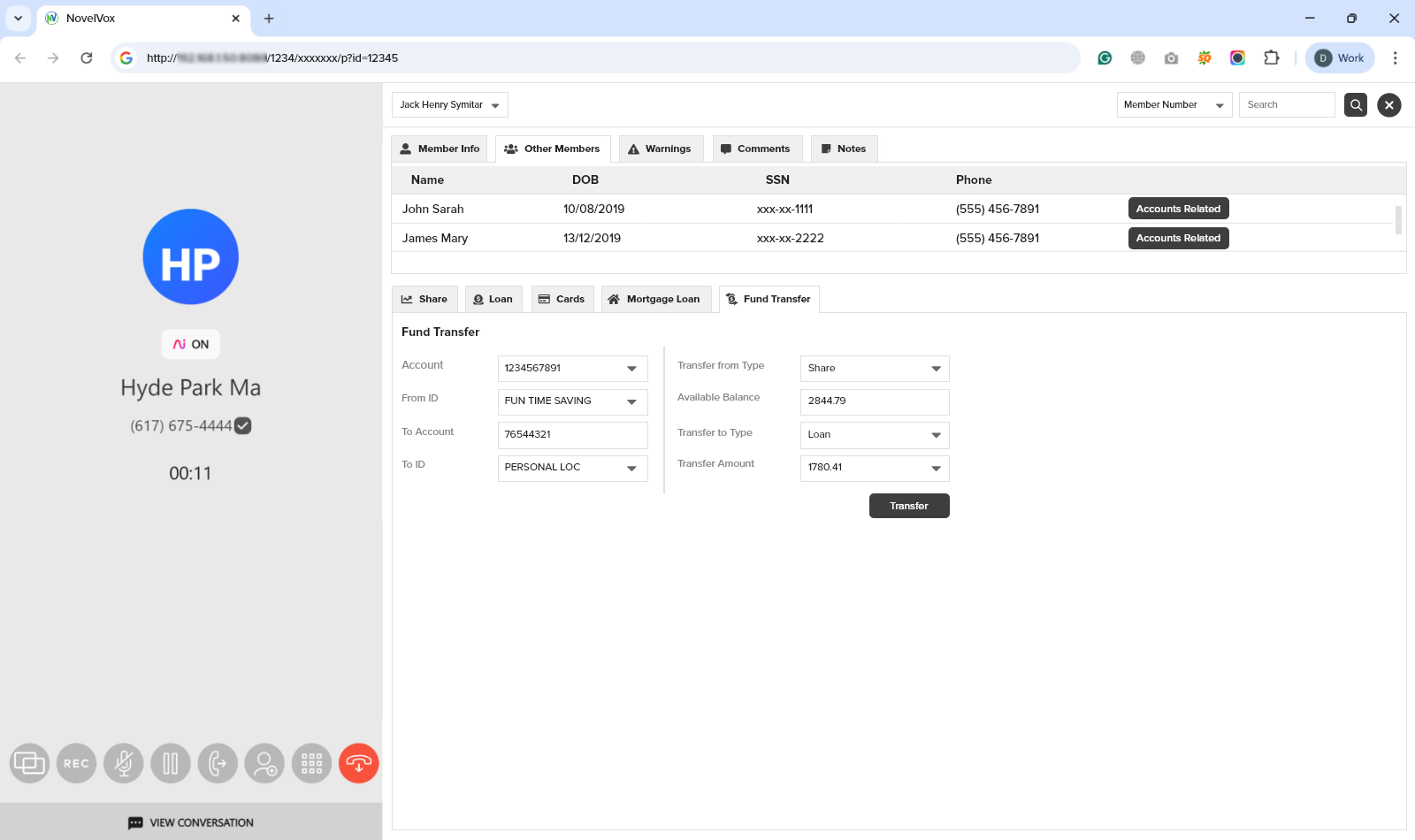1415x840 pixels.
Task: Put the call on hold
Action: (x=171, y=763)
